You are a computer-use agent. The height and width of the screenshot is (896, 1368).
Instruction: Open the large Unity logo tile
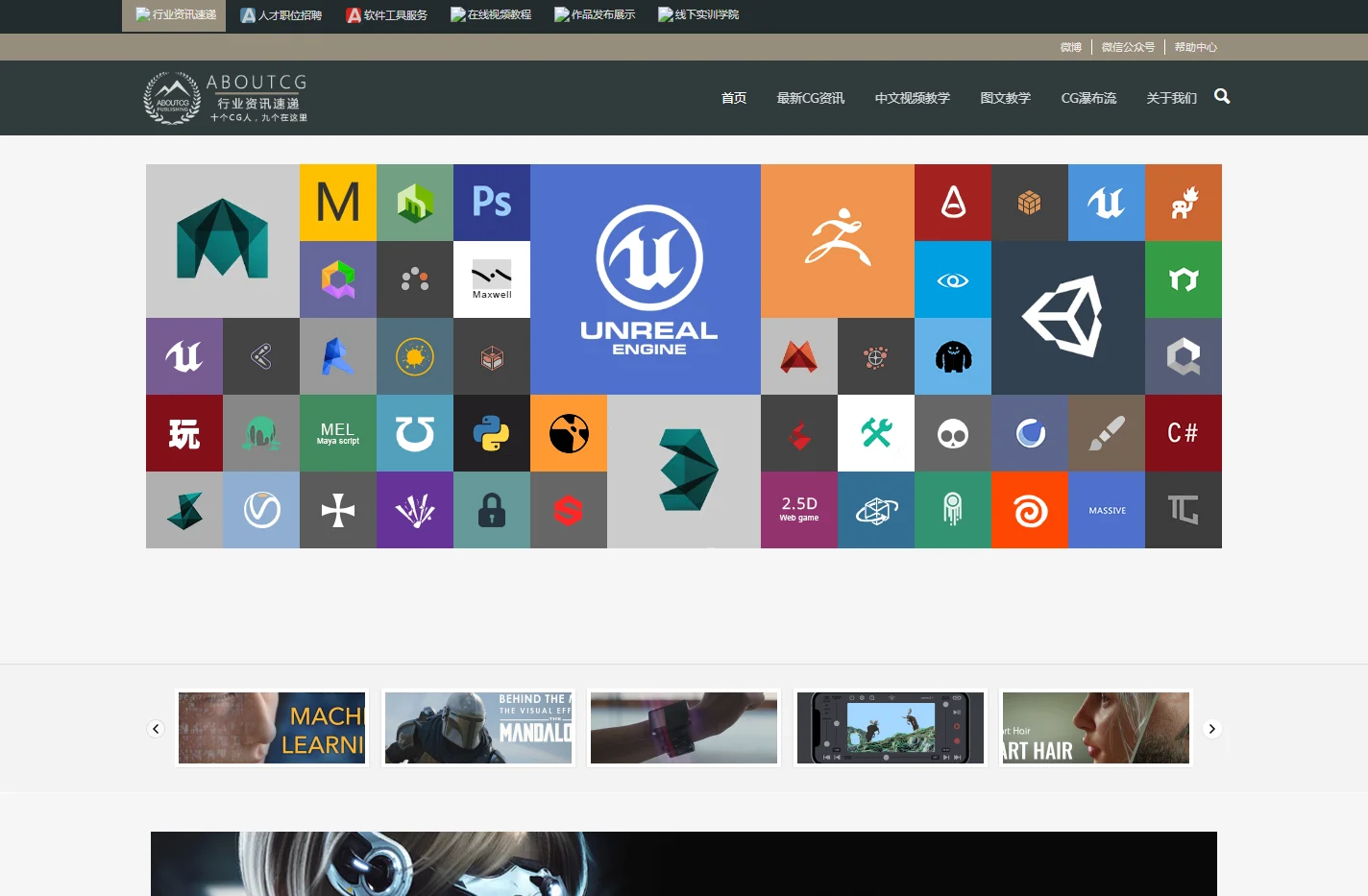1068,318
